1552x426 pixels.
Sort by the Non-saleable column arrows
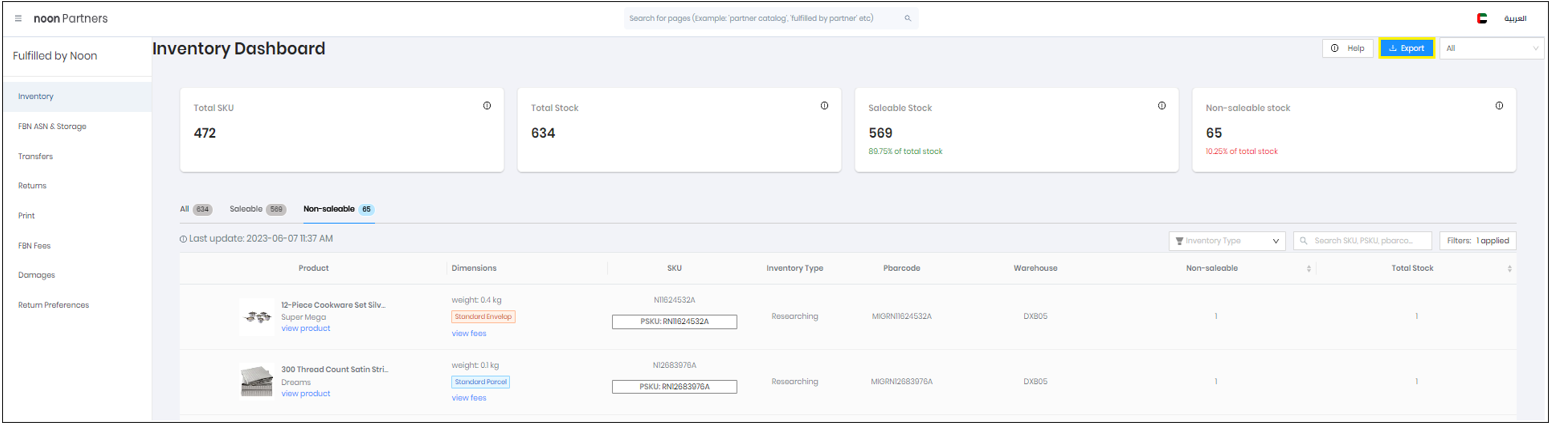[x=1309, y=268]
